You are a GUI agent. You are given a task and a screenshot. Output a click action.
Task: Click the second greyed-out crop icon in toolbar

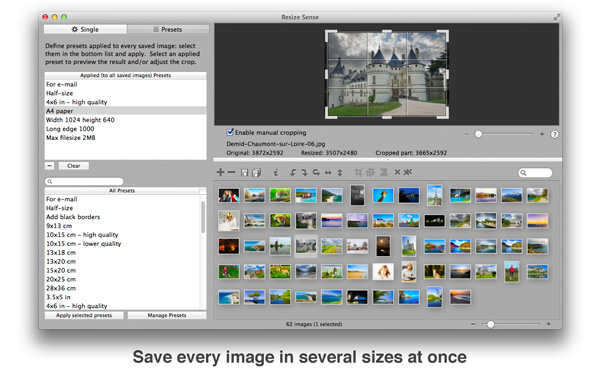tap(370, 173)
